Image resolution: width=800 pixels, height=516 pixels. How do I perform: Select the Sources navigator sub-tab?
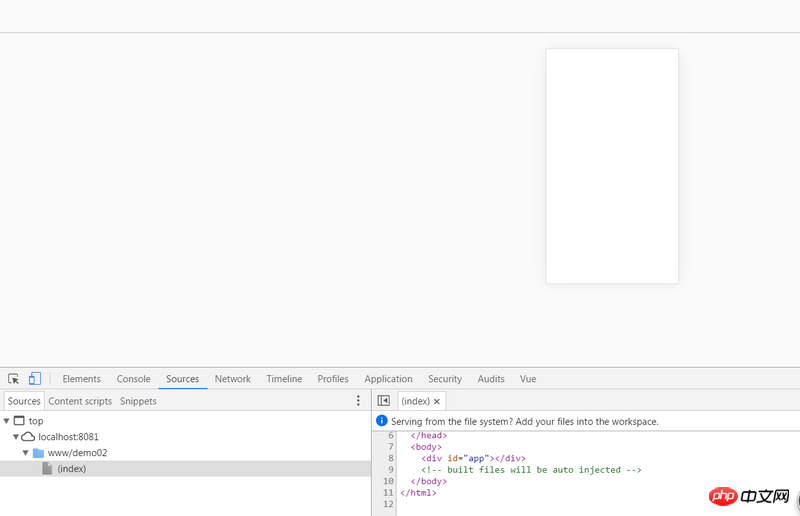click(x=24, y=401)
